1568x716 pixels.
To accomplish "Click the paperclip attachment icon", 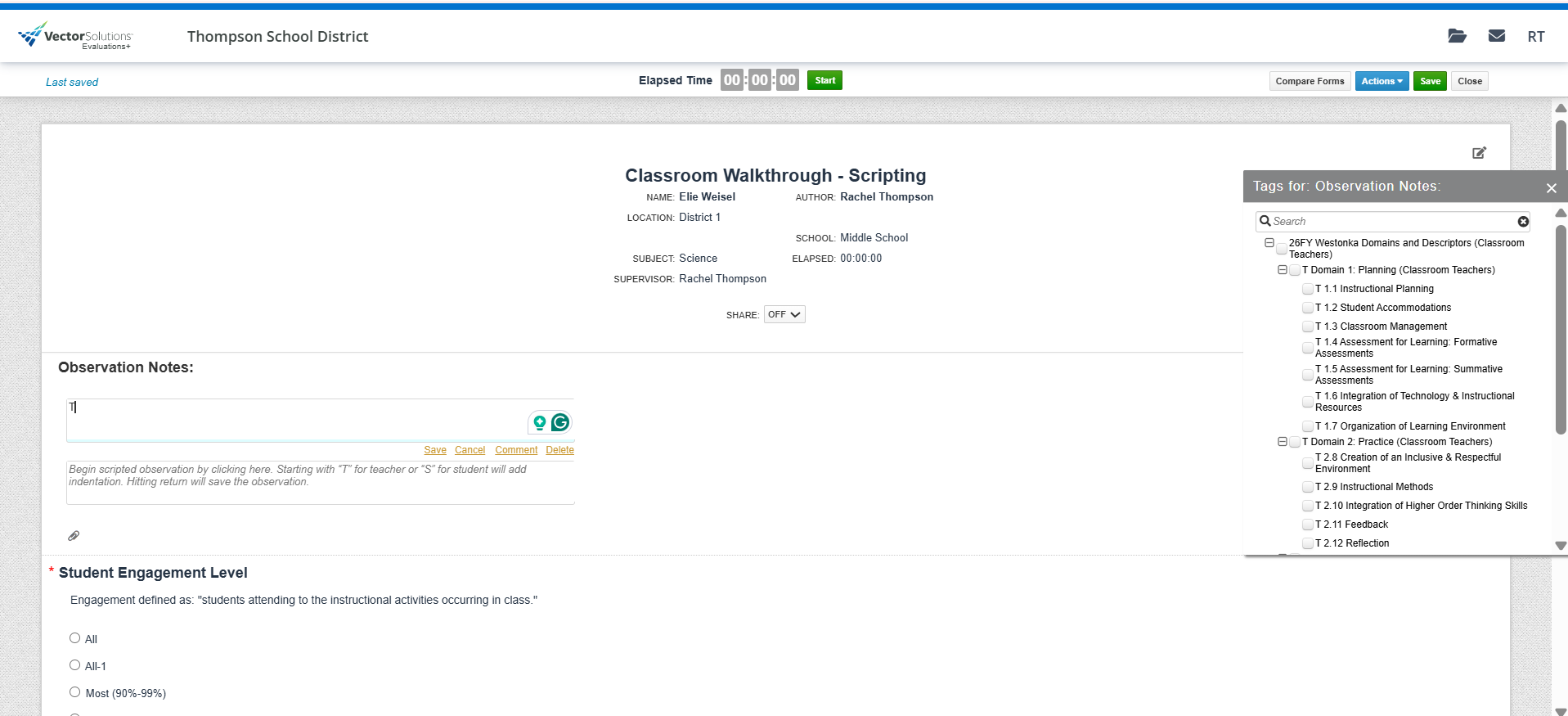I will [x=74, y=536].
